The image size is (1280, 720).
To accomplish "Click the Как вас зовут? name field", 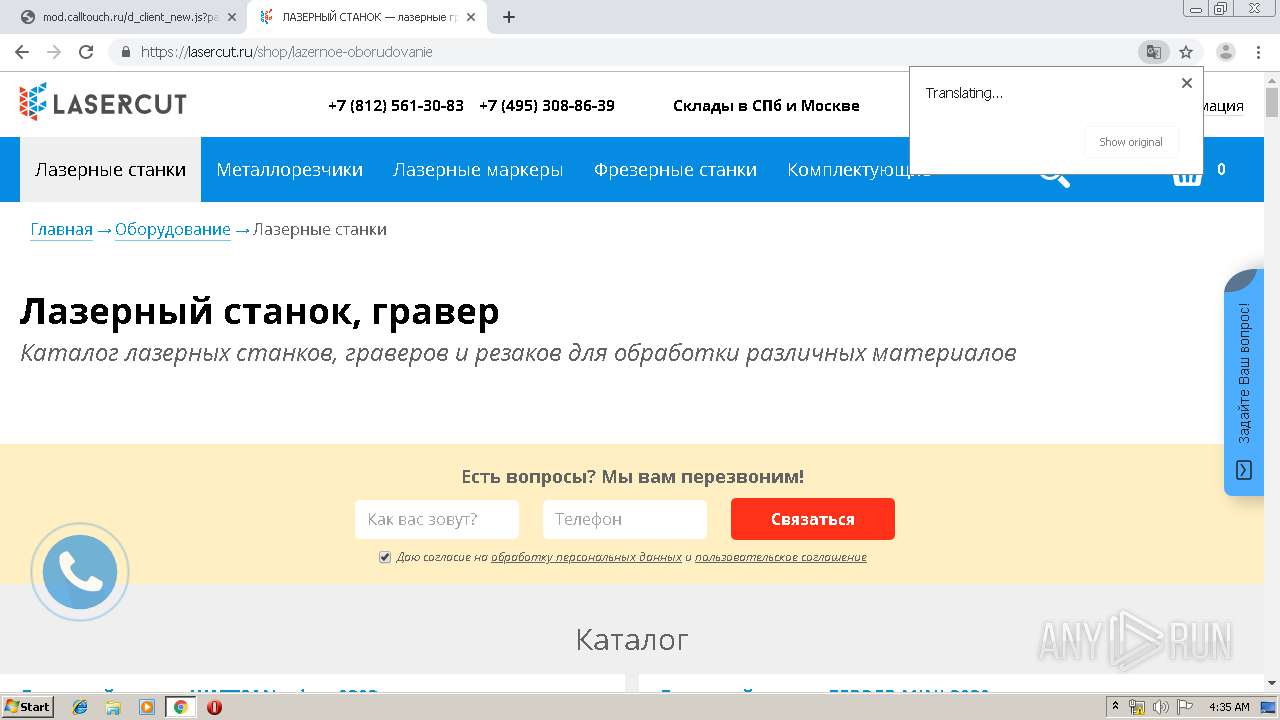I will pos(437,519).
